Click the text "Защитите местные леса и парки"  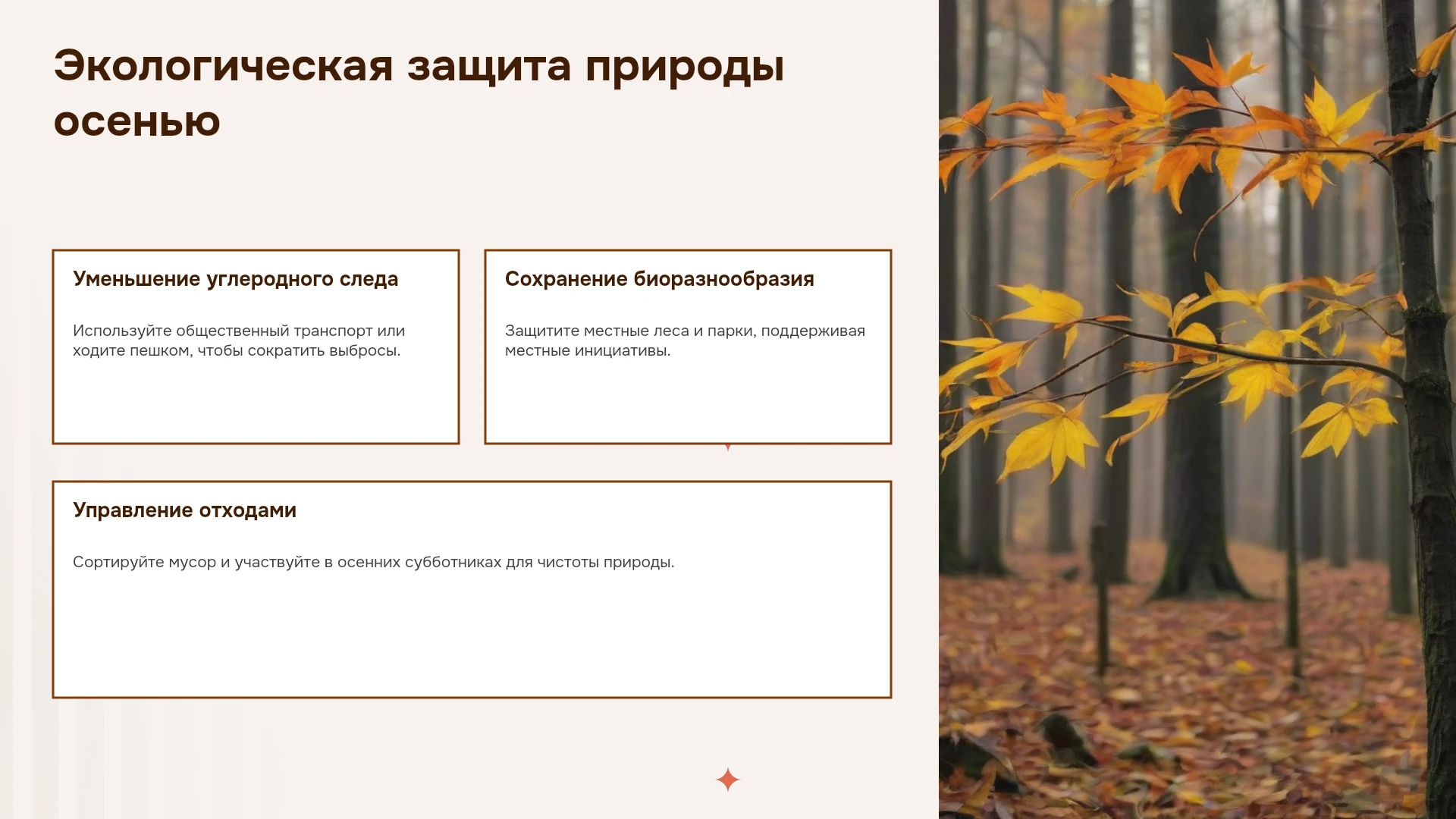(630, 331)
